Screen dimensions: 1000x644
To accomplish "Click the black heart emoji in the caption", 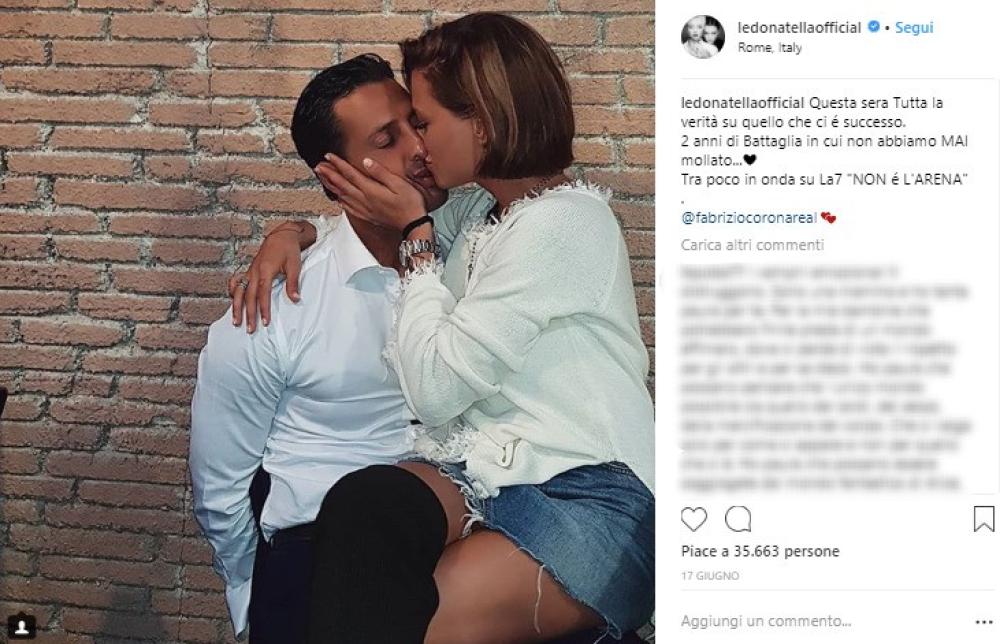I will point(749,160).
